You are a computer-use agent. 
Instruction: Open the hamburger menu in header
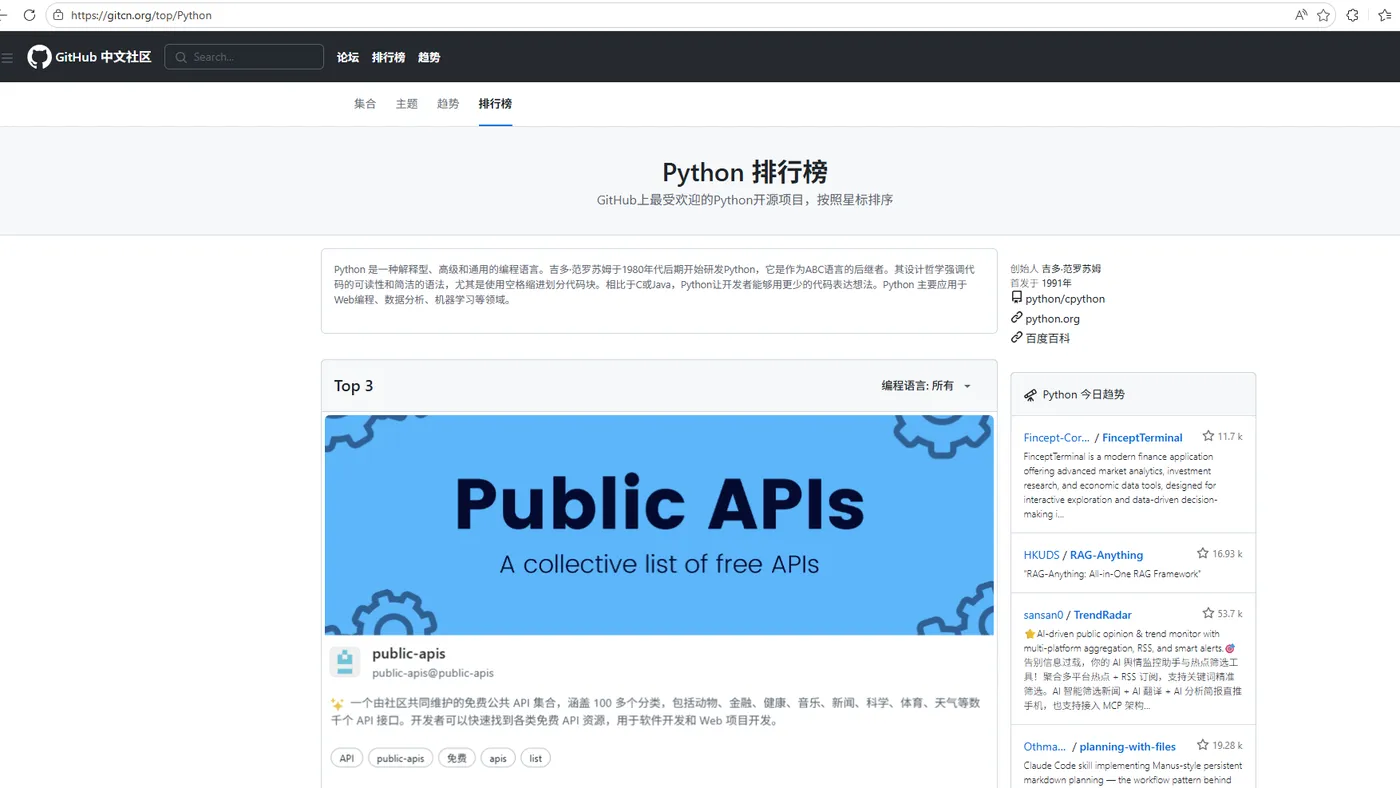point(7,58)
